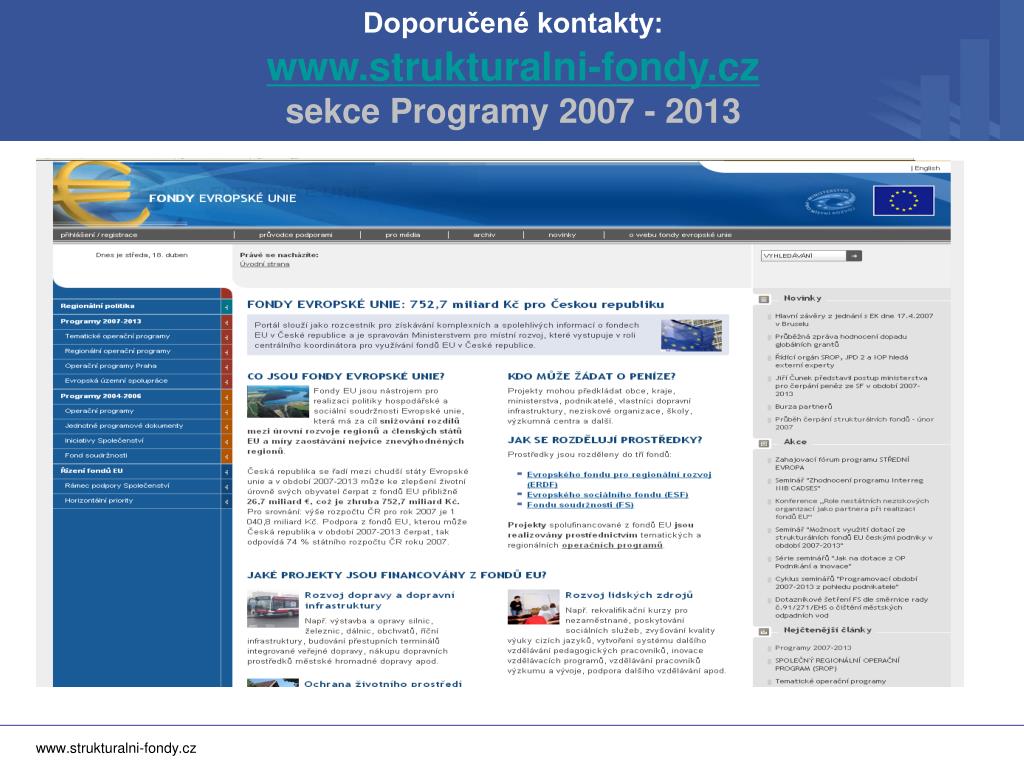Open news Řídící orgán SROP, JPD 2
The width and height of the screenshot is (1024, 768).
pos(841,361)
